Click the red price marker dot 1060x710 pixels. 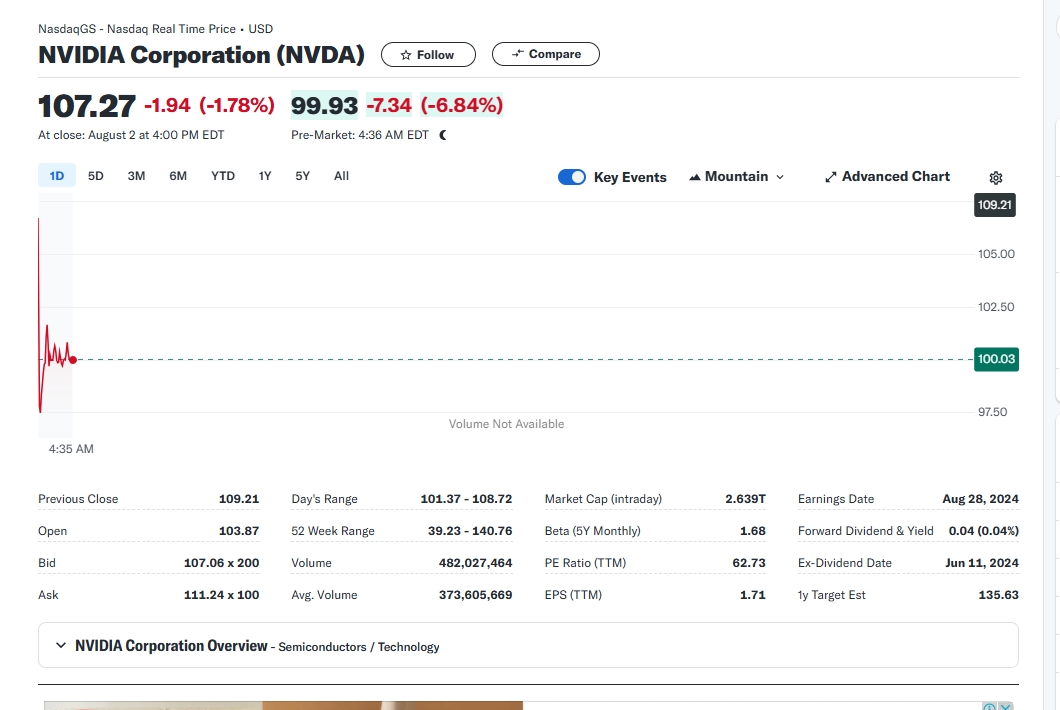coord(72,360)
